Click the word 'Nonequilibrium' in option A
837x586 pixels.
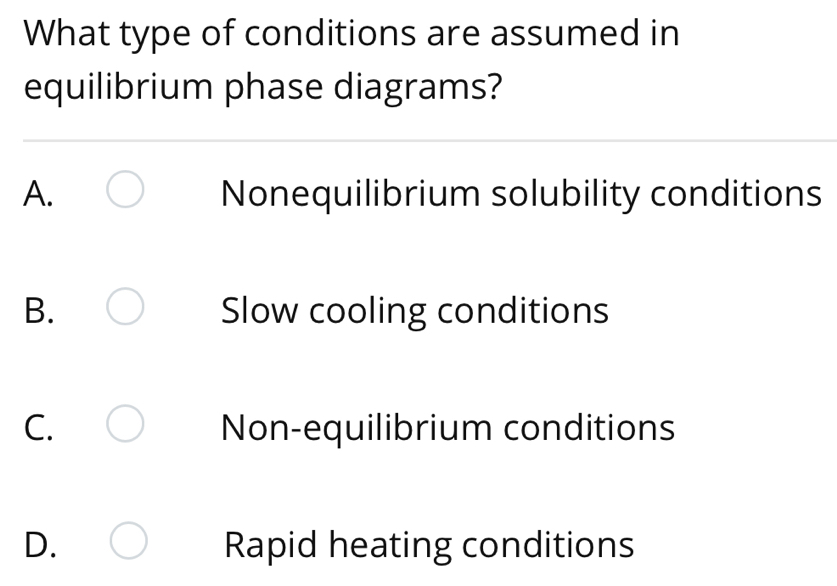(x=351, y=194)
